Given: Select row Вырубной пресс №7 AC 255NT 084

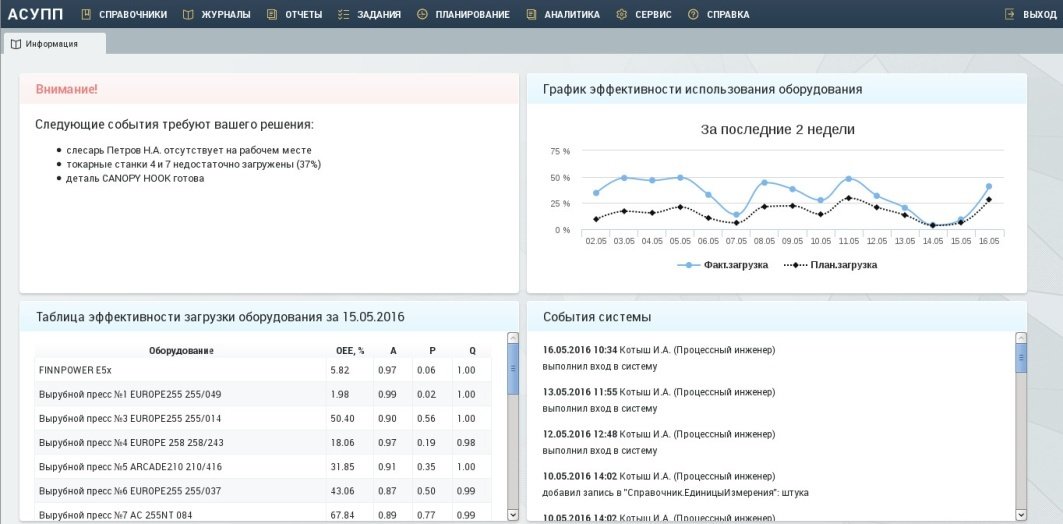Looking at the screenshot, I should tap(263, 514).
